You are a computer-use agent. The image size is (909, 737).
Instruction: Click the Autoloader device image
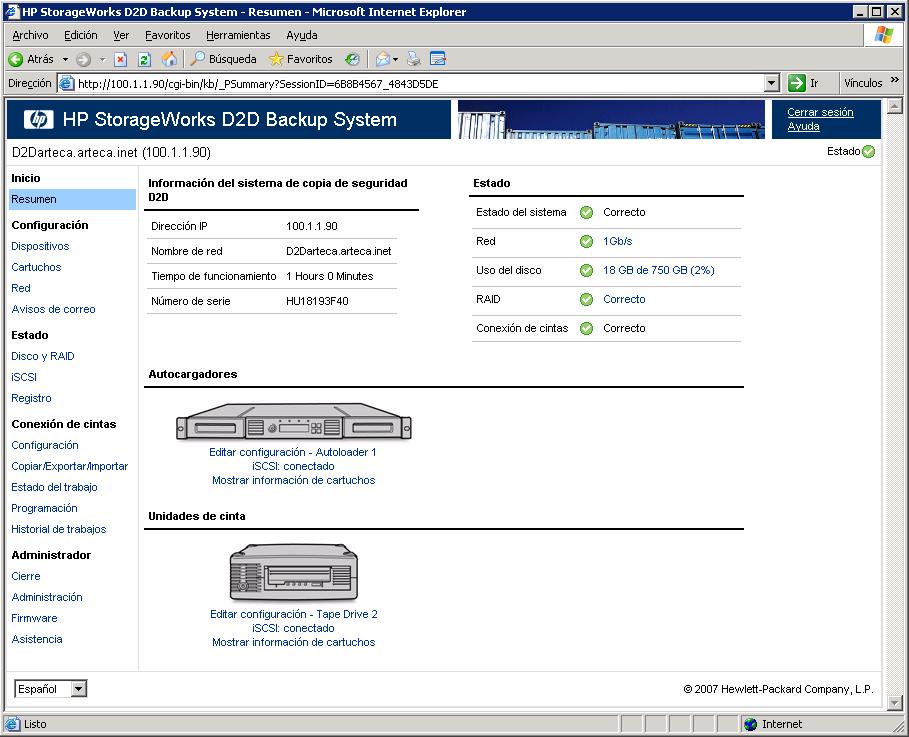tap(293, 422)
